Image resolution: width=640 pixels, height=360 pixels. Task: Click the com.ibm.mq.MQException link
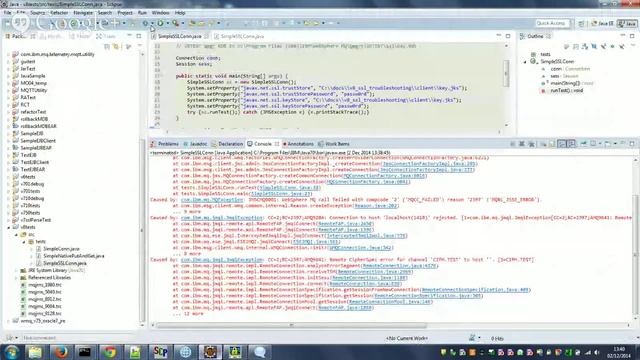[x=212, y=200]
